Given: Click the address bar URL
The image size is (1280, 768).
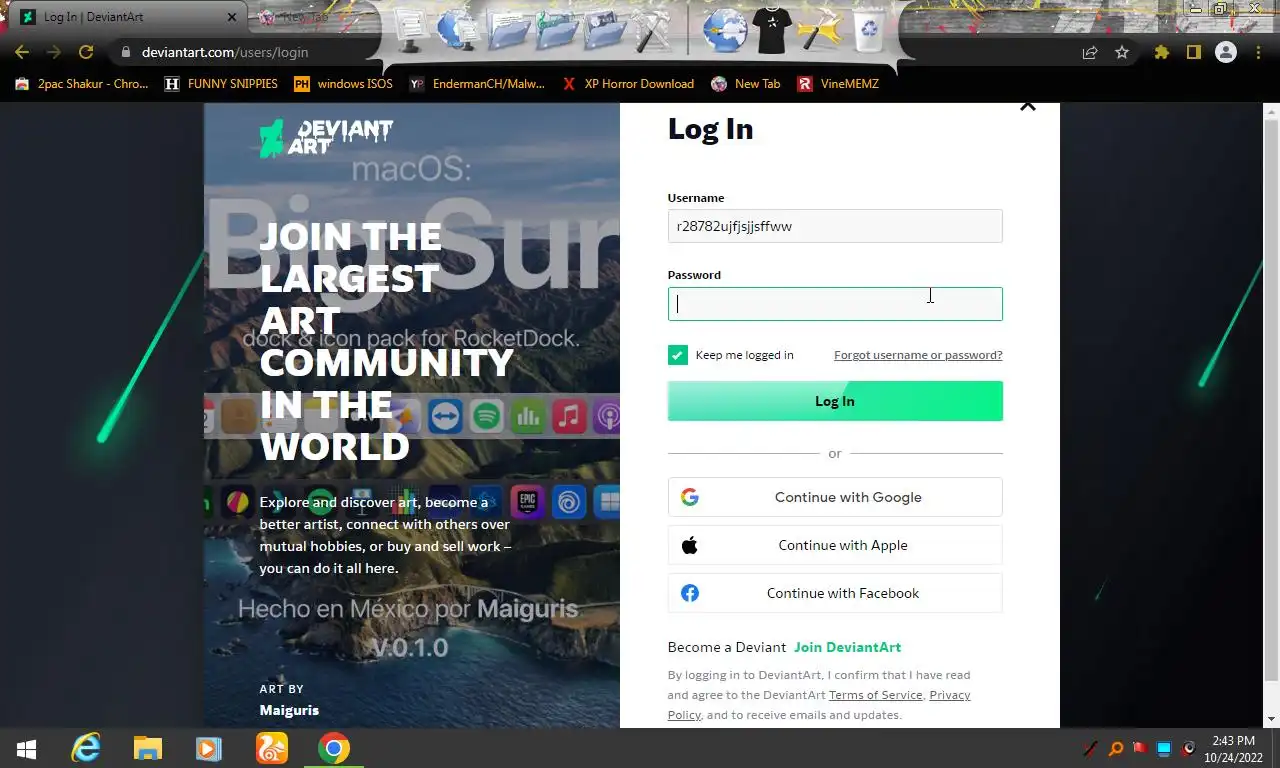Looking at the screenshot, I should 225,52.
